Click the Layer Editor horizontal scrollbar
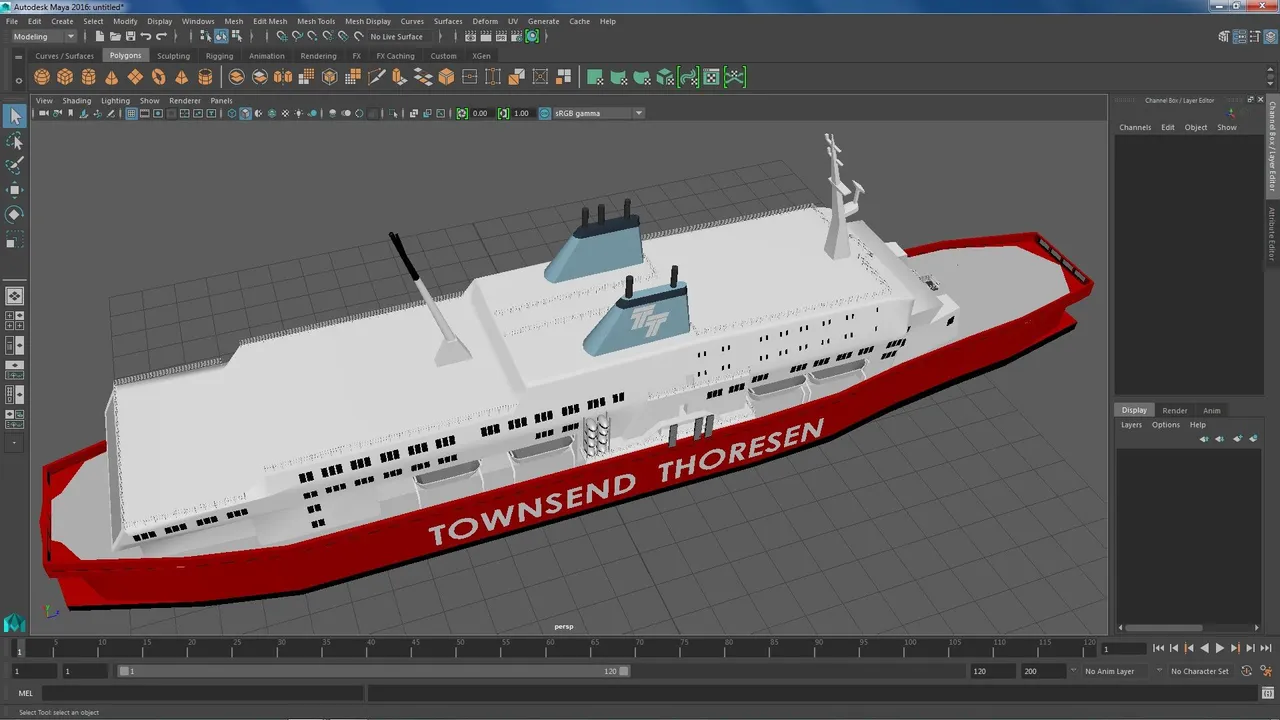This screenshot has height=720, width=1280. (1165, 628)
